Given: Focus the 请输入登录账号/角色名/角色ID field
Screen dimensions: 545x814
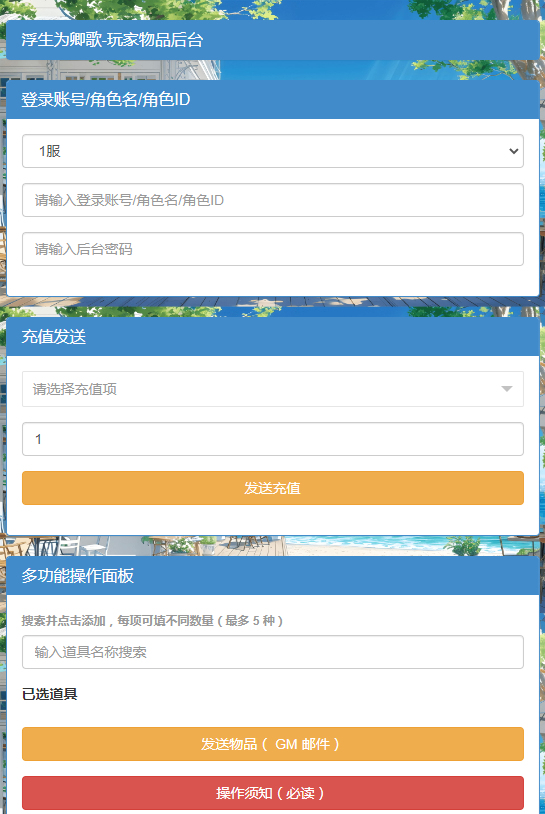Looking at the screenshot, I should tap(272, 200).
